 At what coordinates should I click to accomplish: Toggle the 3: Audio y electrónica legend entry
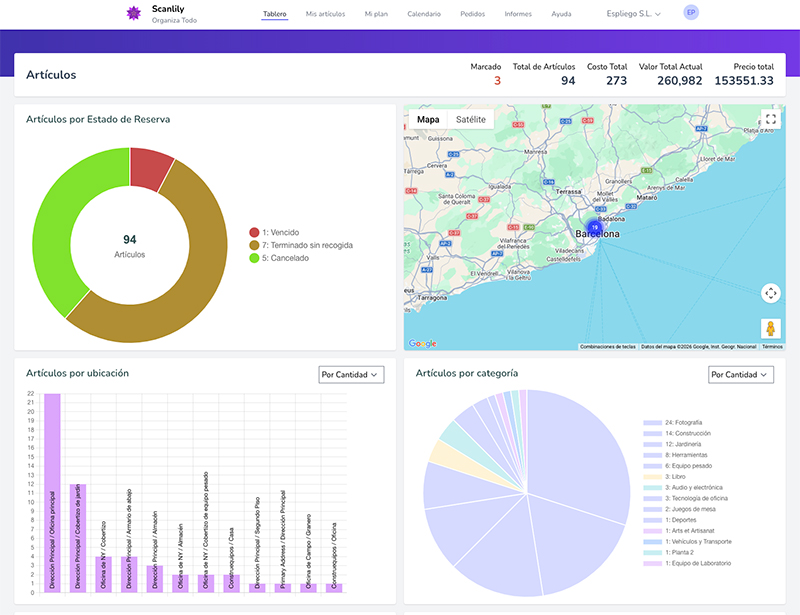pyautogui.click(x=683, y=487)
